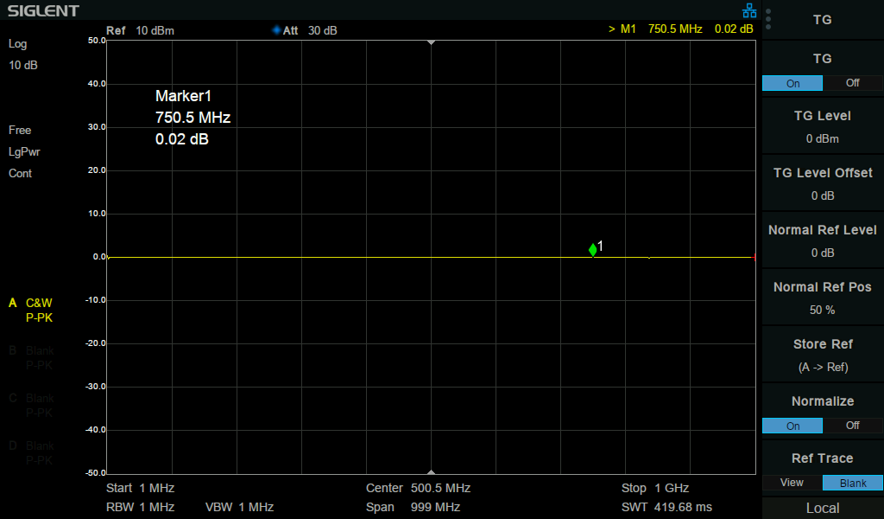Turn TG Off
Screen dimensions: 884x519
click(852, 83)
